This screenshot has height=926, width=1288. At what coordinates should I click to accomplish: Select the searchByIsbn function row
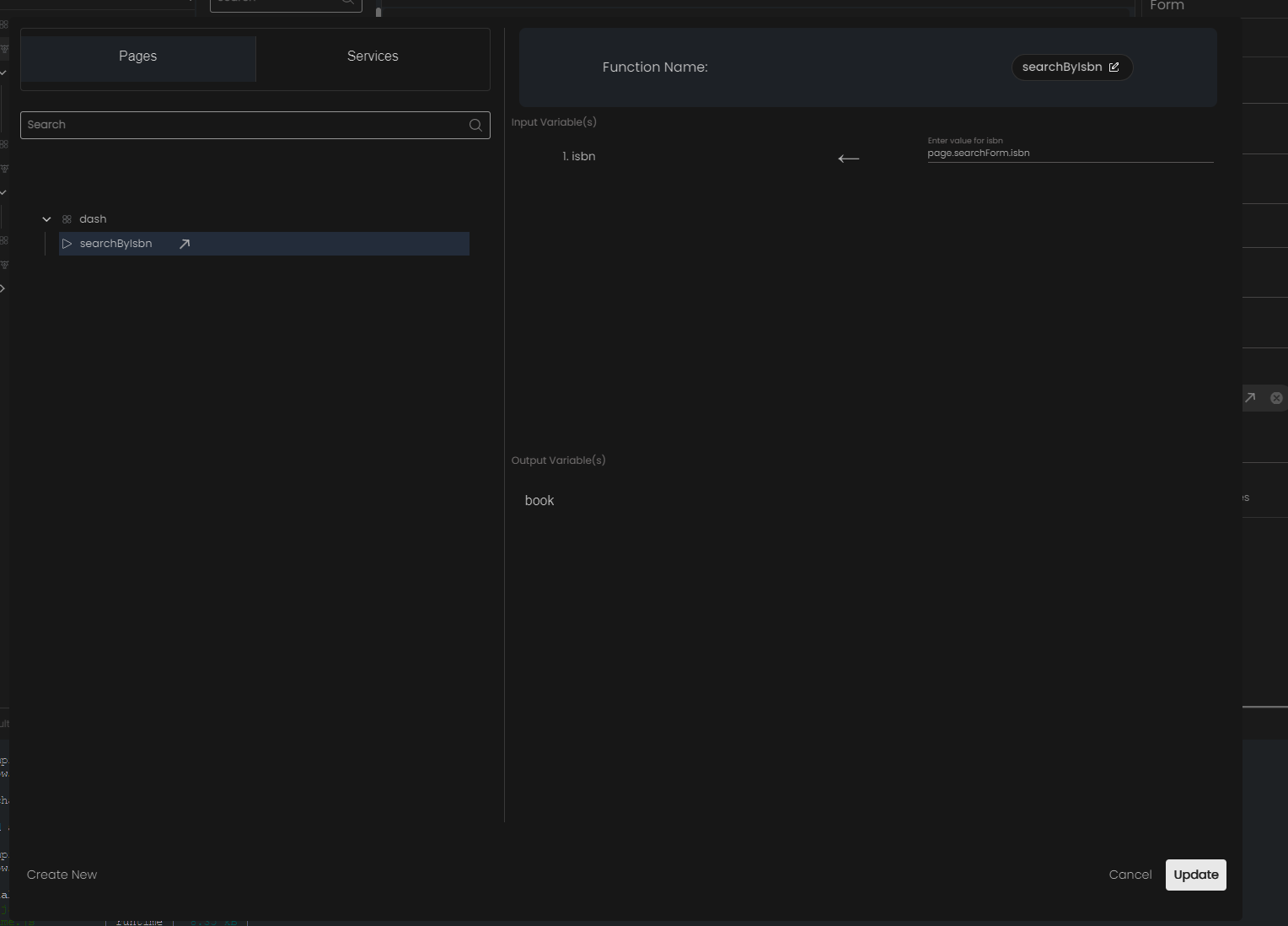(x=264, y=244)
